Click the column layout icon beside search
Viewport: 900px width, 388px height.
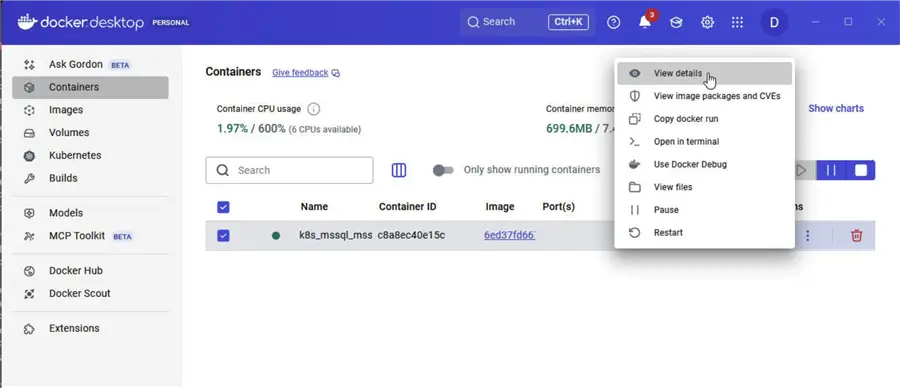pos(399,170)
